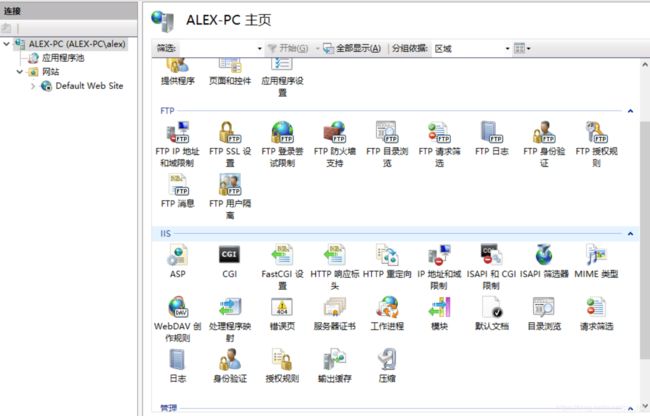Expand Default Web Site node
The image size is (650, 416).
[x=33, y=86]
